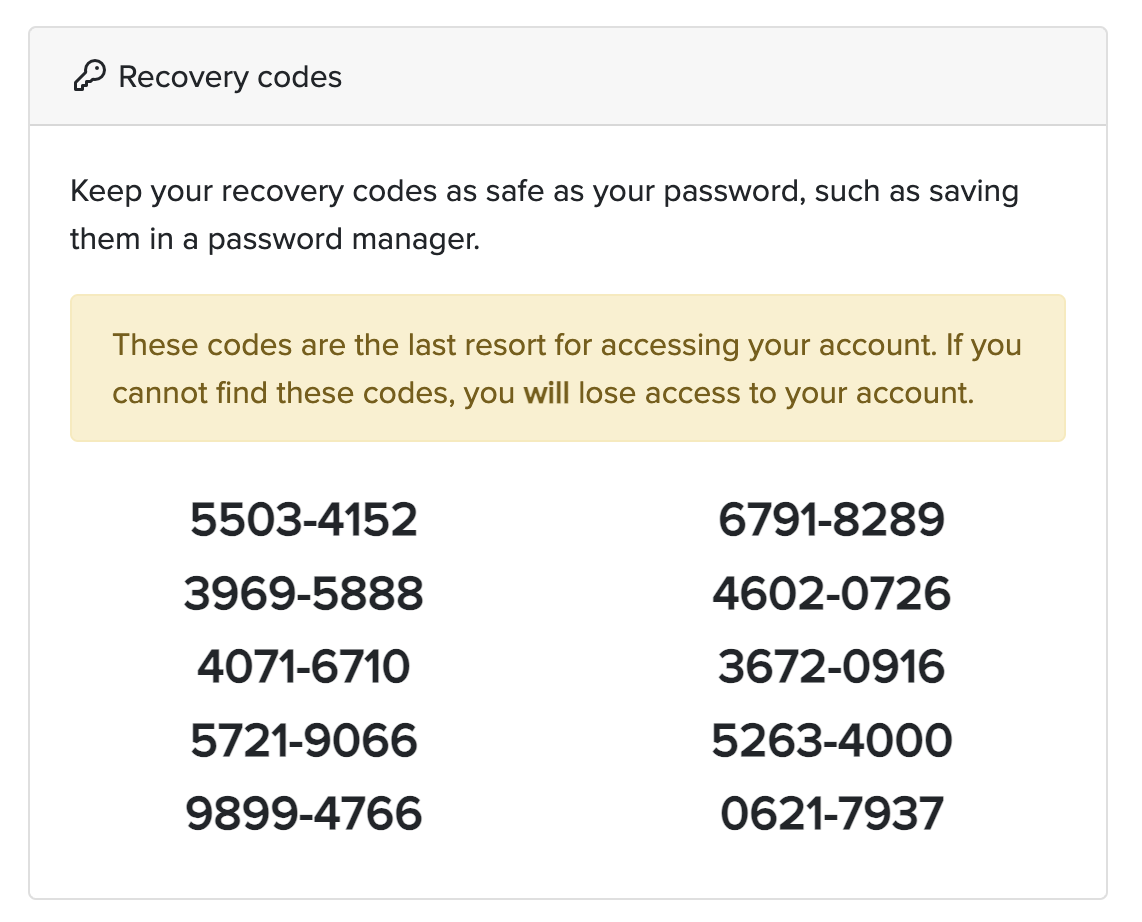Select the warning text about losing account access
The width and height of the screenshot is (1142, 922).
point(566,345)
